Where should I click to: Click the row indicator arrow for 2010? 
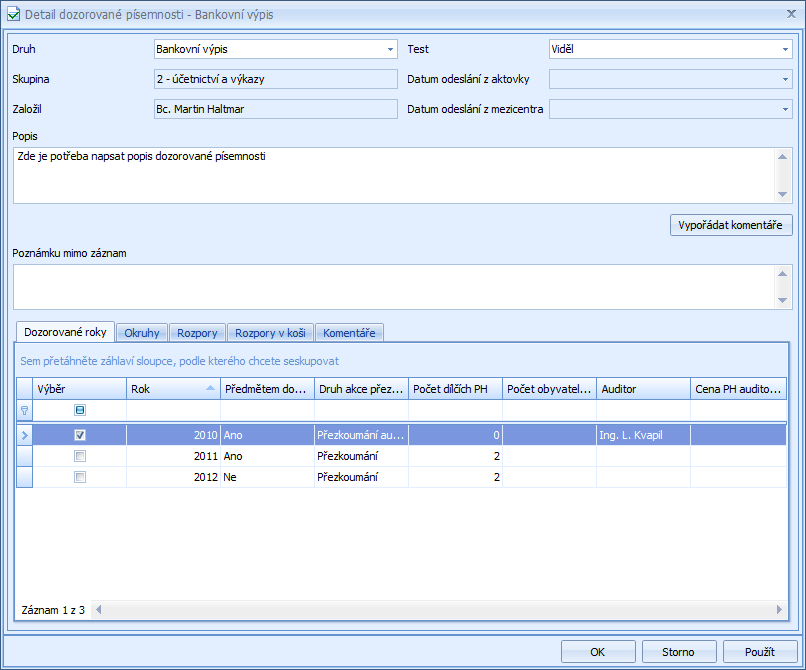point(24,435)
